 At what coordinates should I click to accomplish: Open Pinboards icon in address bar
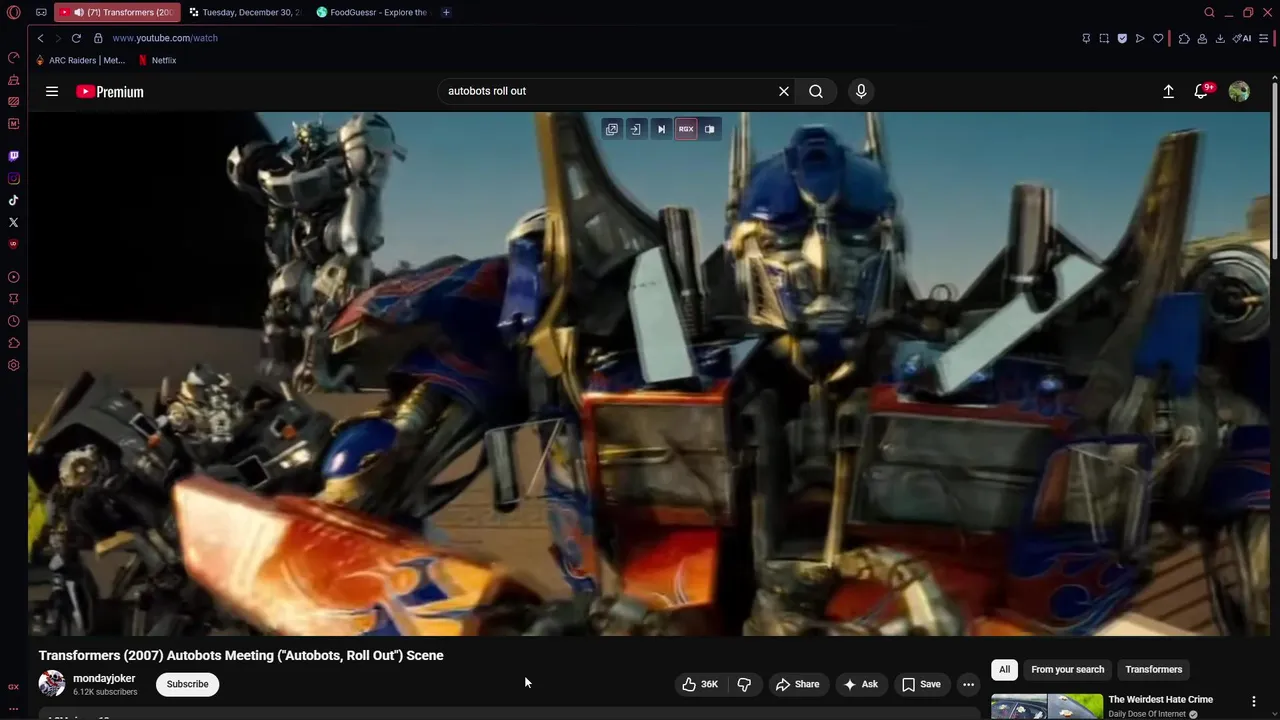pyautogui.click(x=1086, y=38)
